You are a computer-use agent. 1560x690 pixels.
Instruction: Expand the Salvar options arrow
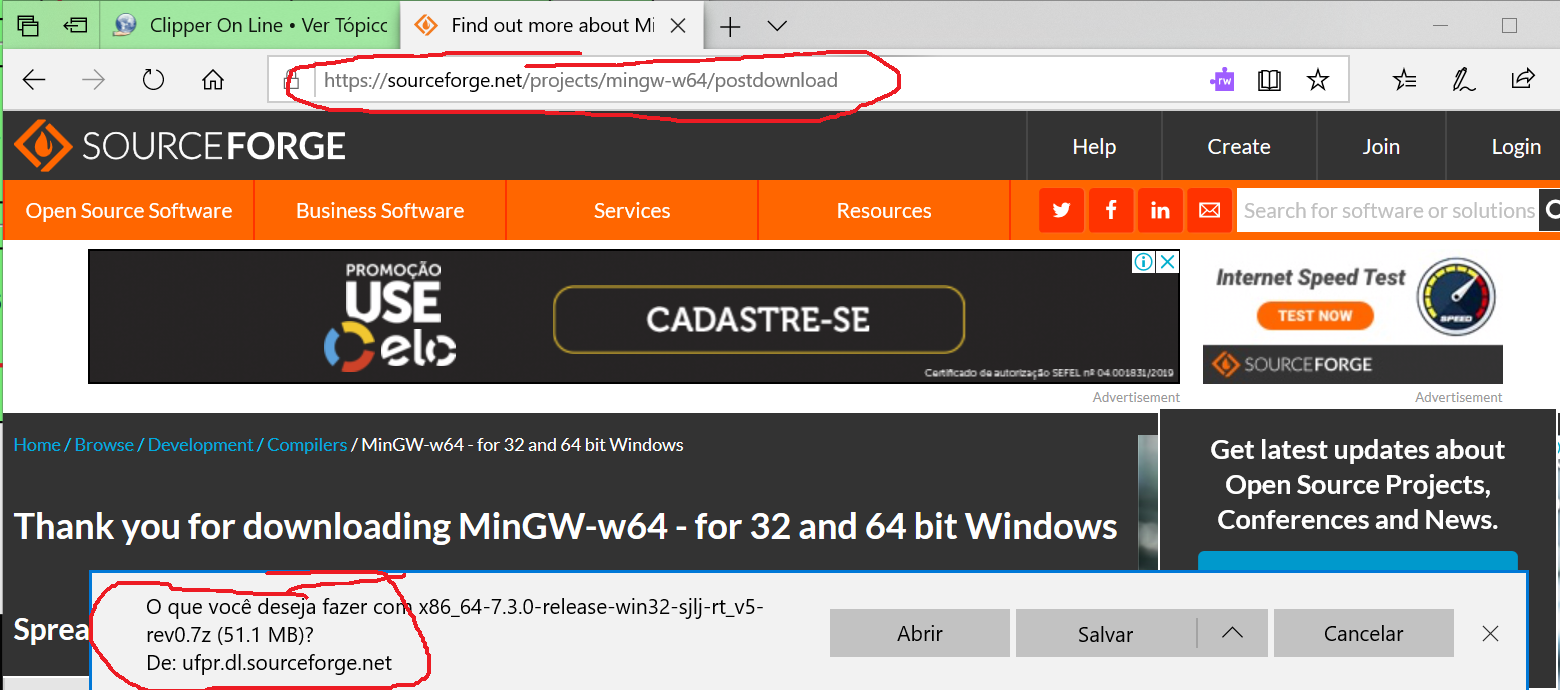[1232, 633]
